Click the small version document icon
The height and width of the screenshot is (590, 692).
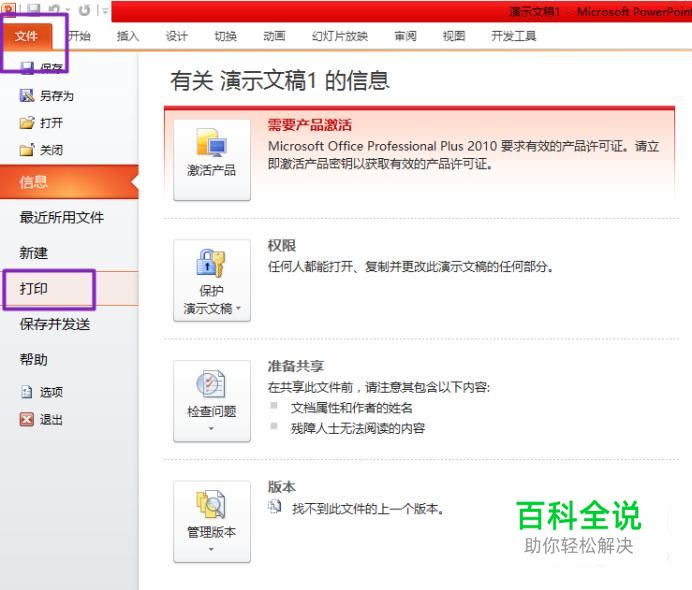[275, 507]
